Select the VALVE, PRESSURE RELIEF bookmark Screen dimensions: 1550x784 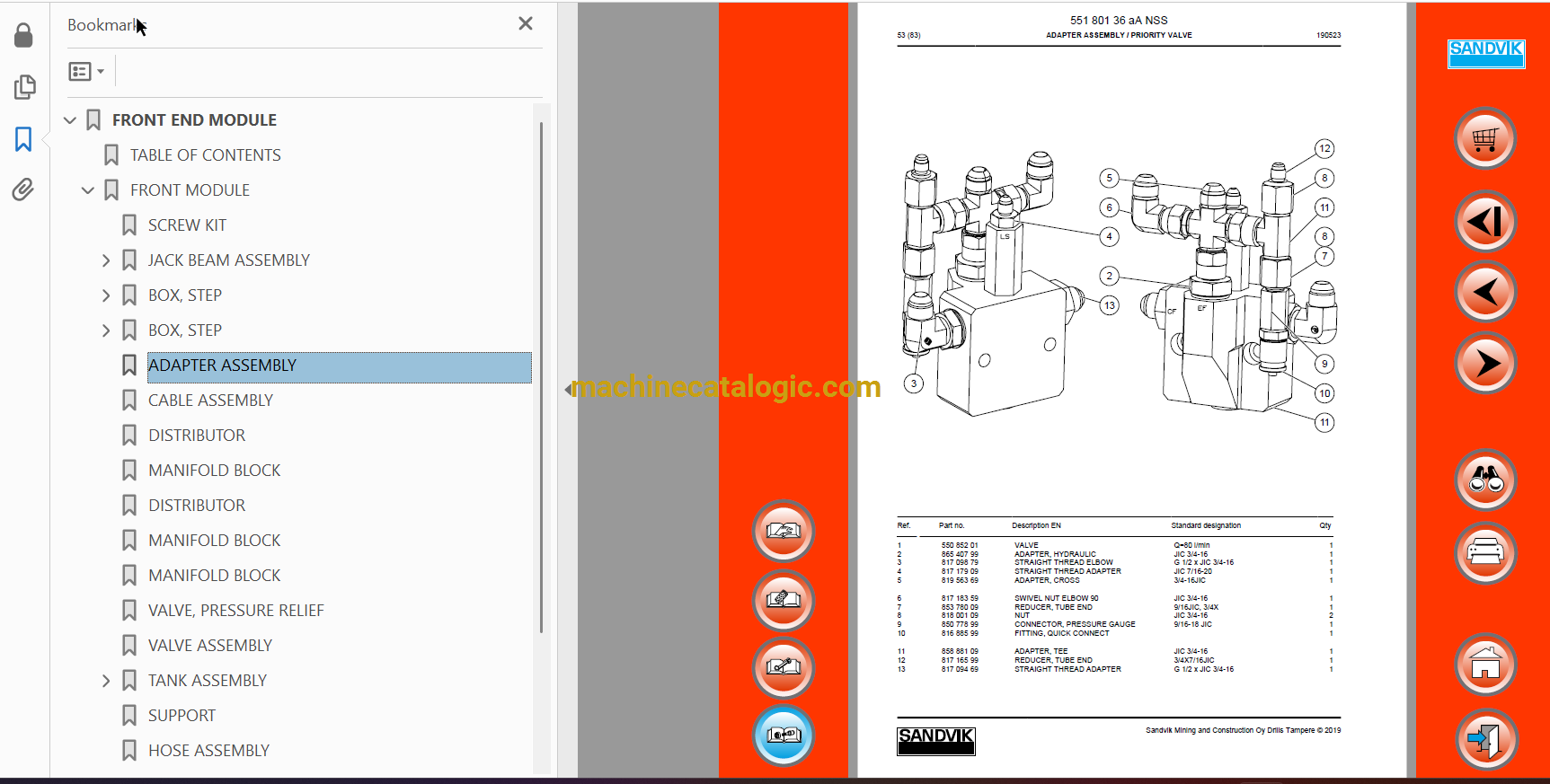(235, 611)
